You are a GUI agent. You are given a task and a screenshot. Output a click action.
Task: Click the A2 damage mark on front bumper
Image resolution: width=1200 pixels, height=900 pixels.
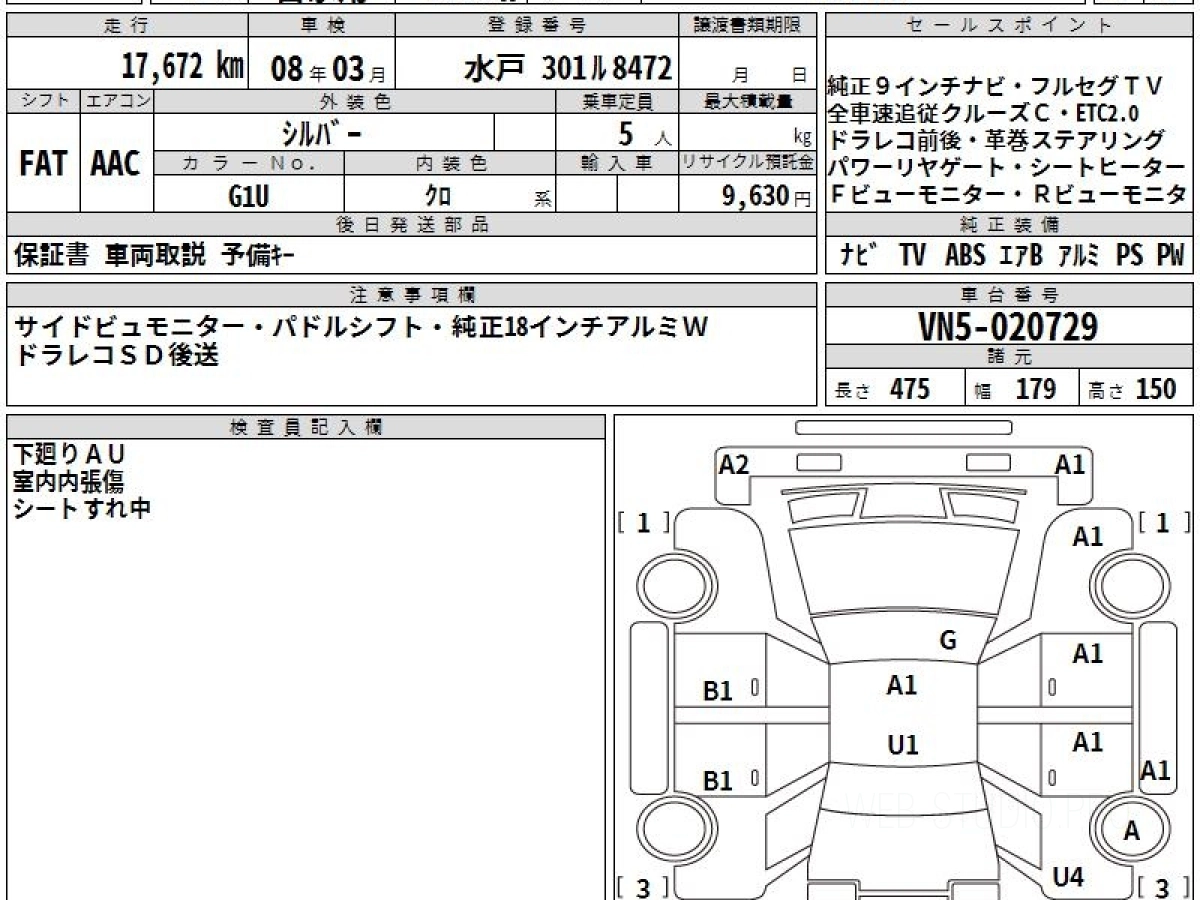(734, 464)
